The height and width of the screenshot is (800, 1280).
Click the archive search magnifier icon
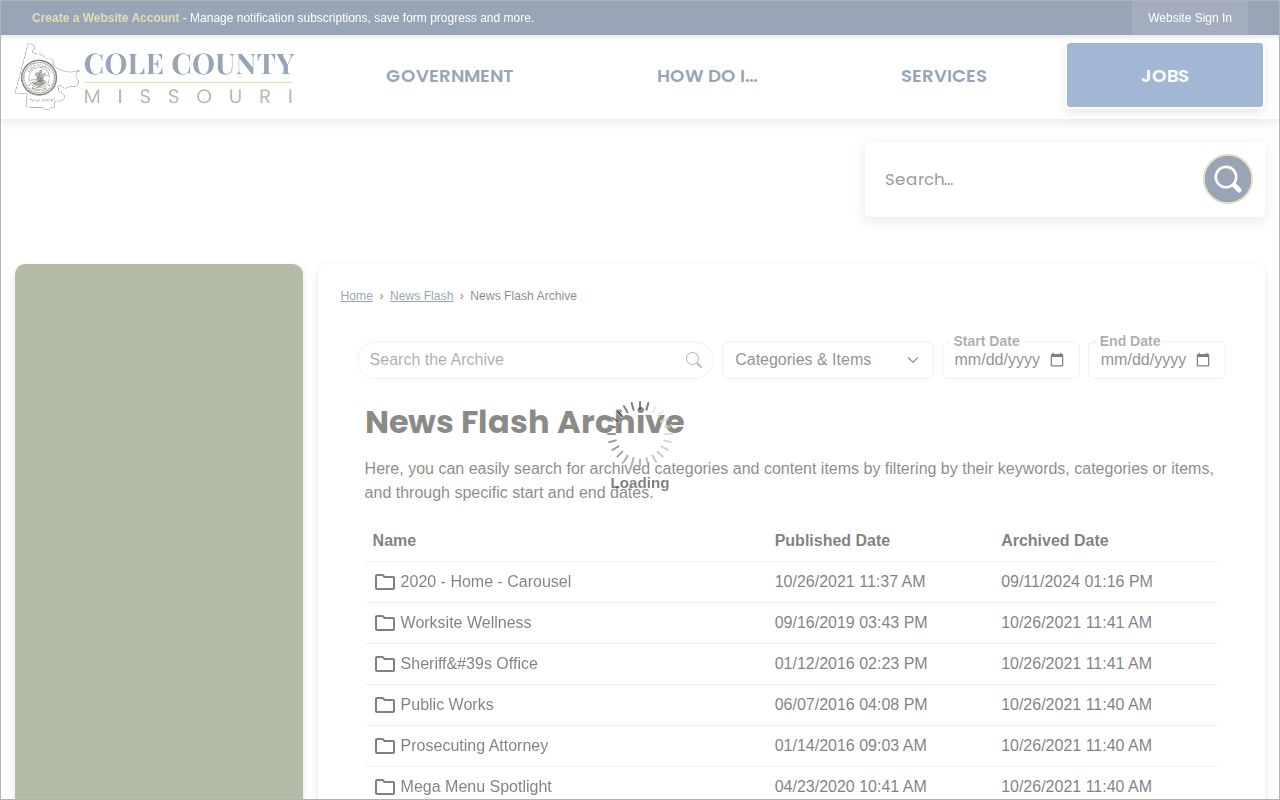click(x=694, y=360)
